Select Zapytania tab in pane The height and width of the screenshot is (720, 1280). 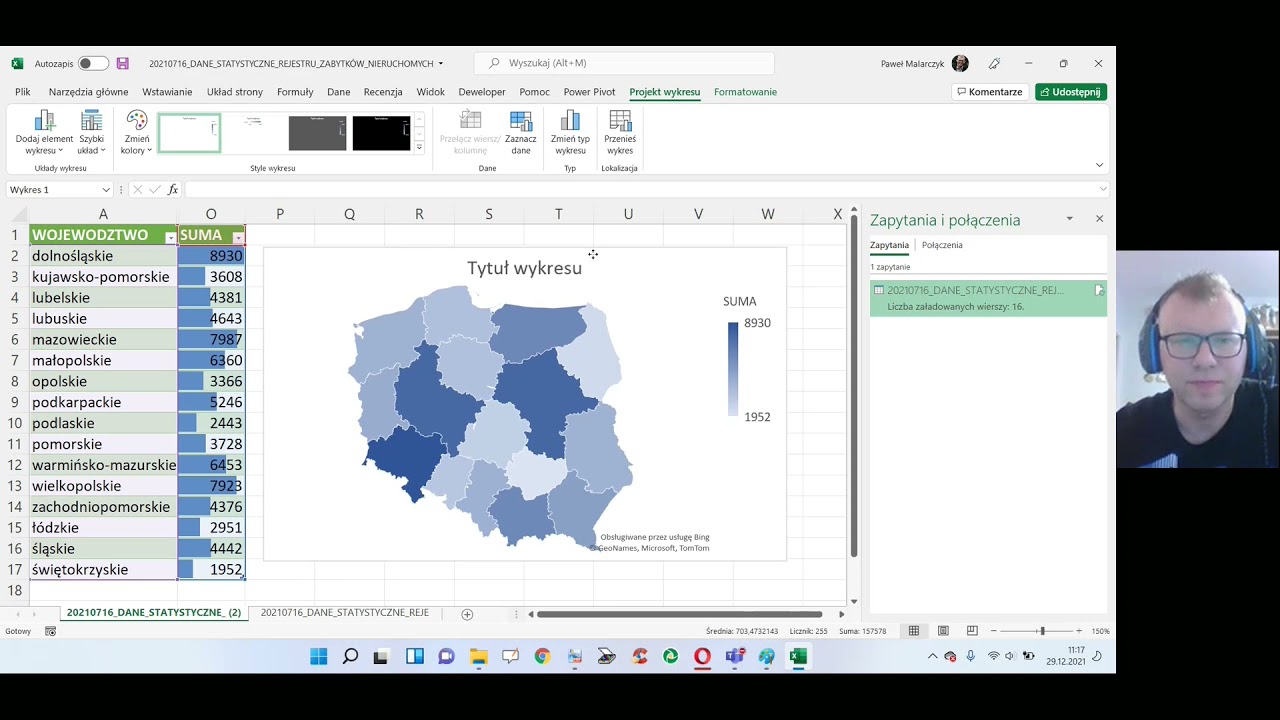pyautogui.click(x=889, y=245)
